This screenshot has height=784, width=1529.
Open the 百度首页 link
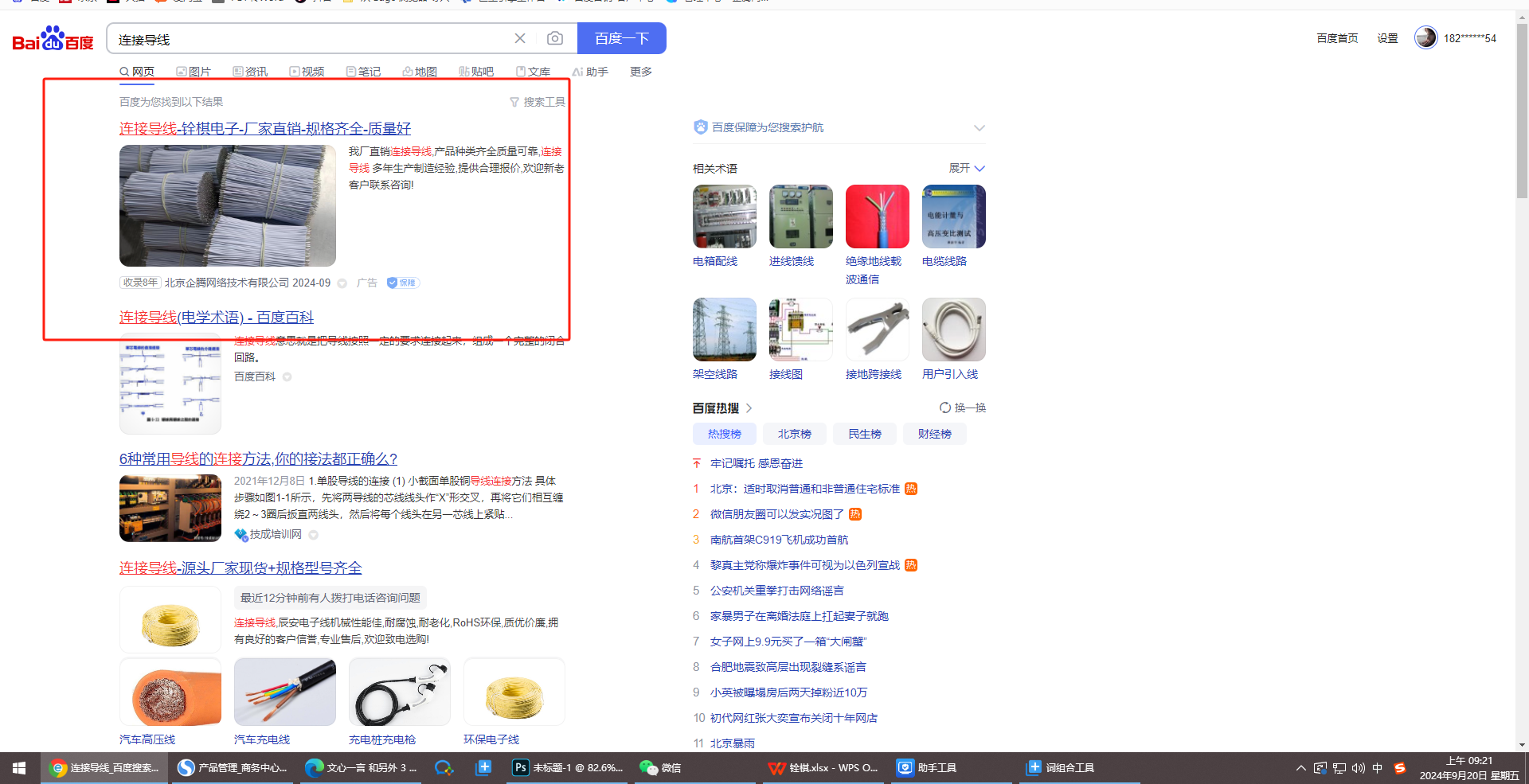[x=1337, y=38]
